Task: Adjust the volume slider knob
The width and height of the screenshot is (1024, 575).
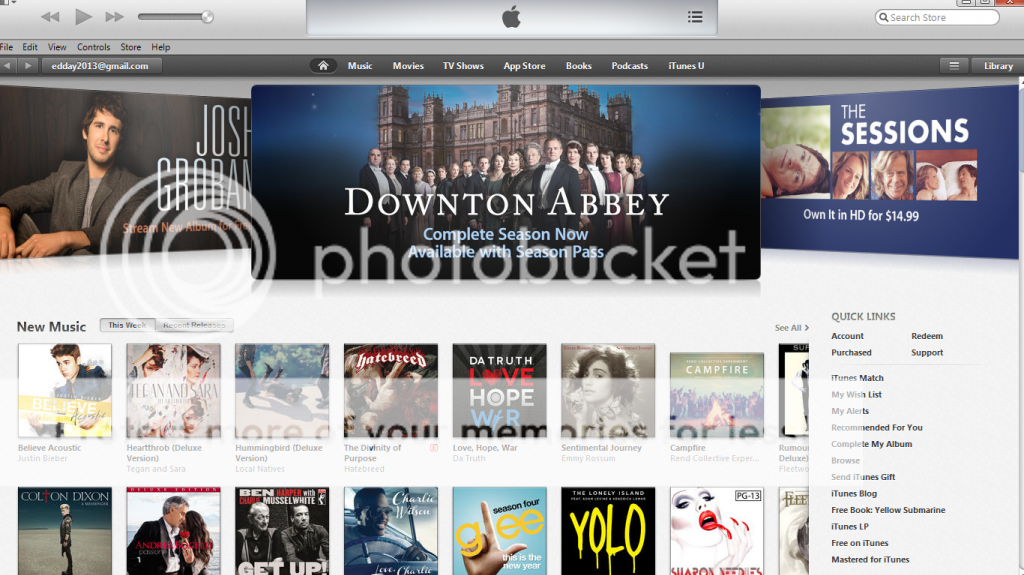Action: pyautogui.click(x=207, y=17)
